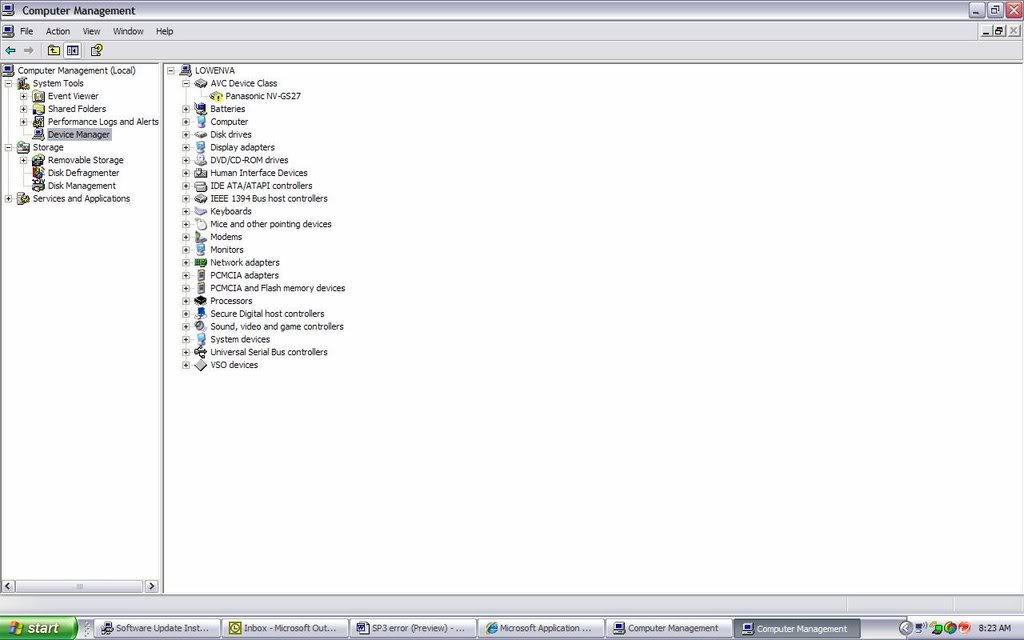The image size is (1024, 640).
Task: Expand the Display adapters node
Action: click(186, 148)
